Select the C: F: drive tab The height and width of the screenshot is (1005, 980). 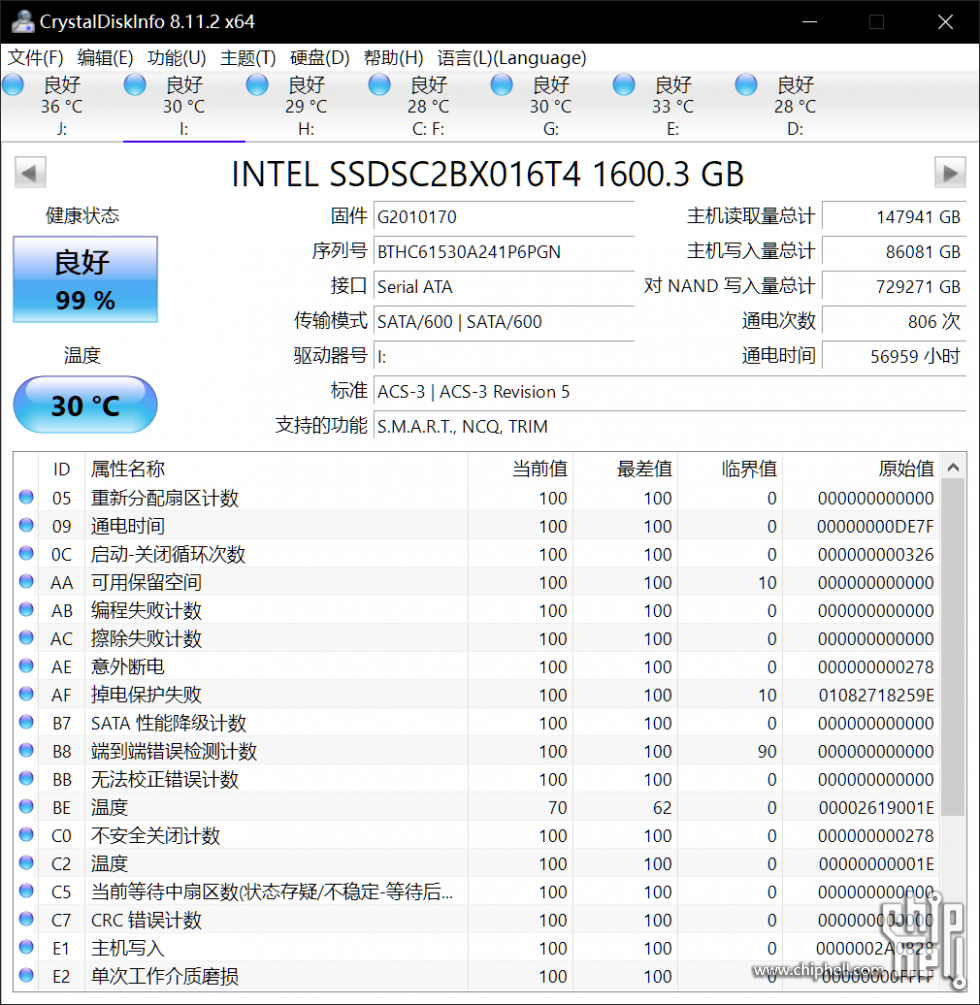[429, 106]
